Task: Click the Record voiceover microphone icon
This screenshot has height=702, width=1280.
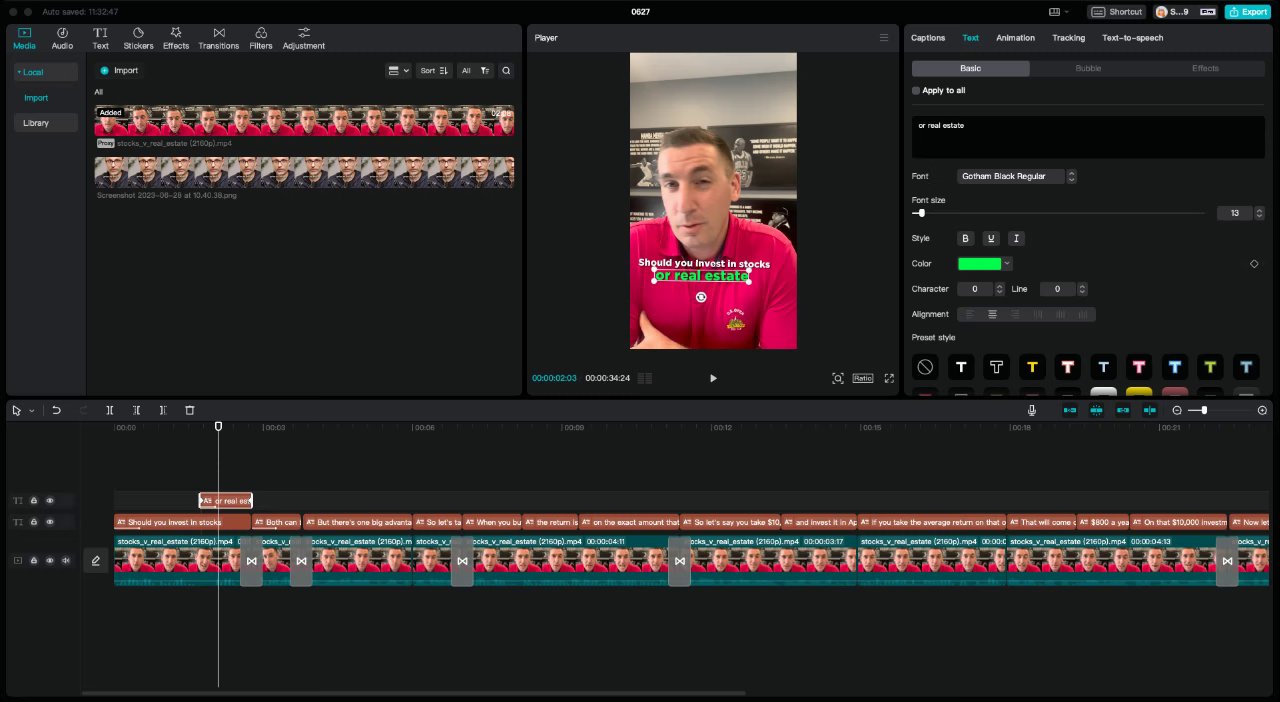Action: click(1031, 410)
